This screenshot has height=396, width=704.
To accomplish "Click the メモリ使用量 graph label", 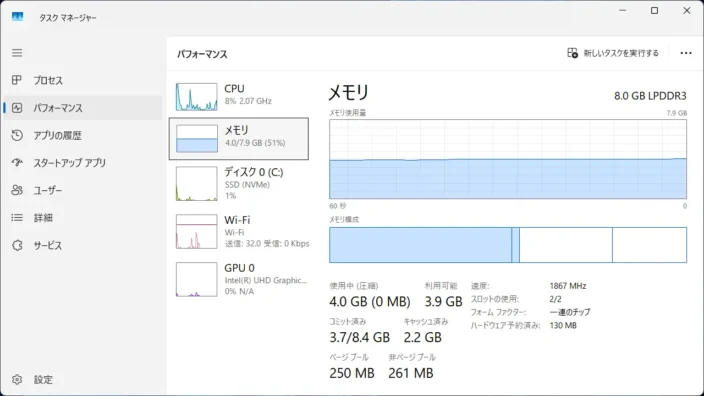I will click(x=348, y=113).
